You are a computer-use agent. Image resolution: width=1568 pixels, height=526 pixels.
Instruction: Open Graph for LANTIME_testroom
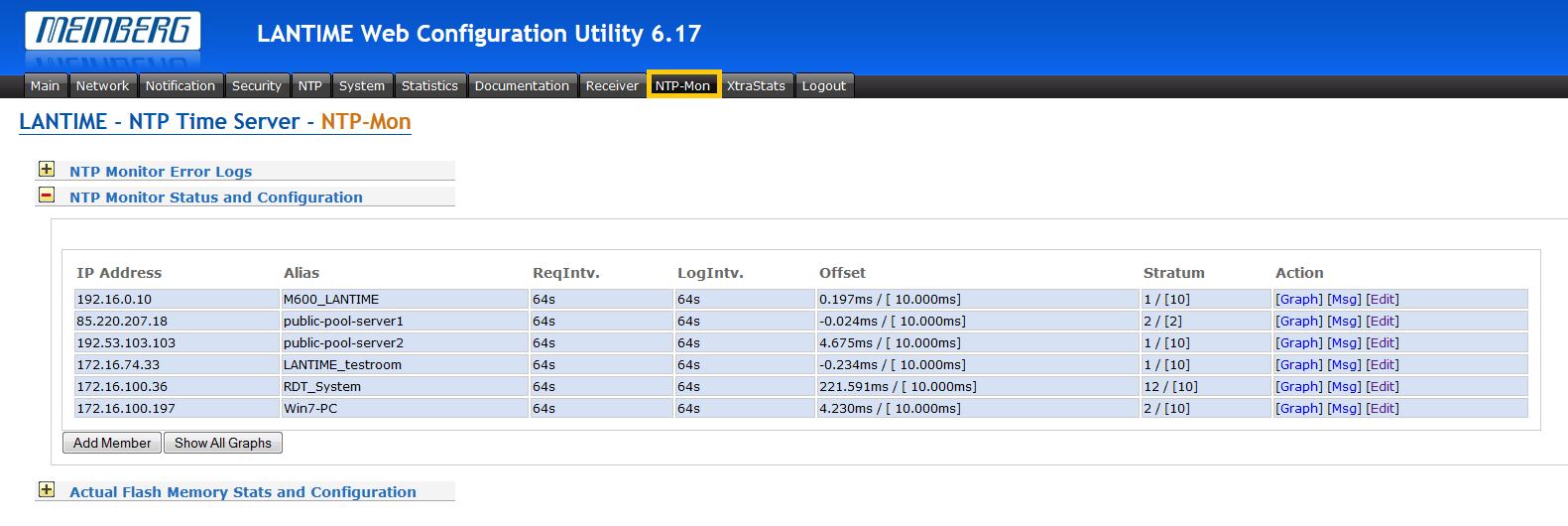click(1299, 364)
